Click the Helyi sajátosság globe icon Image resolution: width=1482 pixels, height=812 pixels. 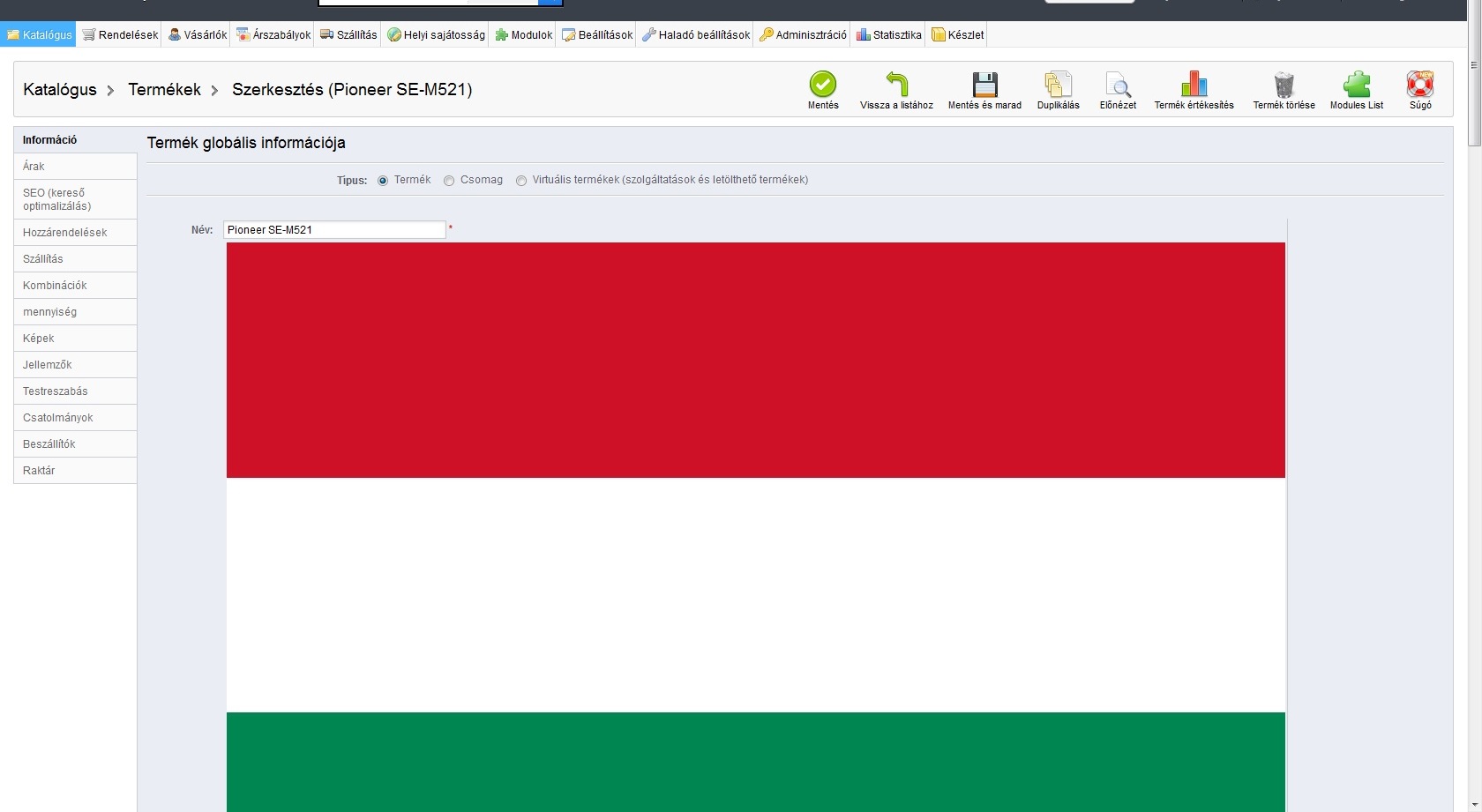(x=394, y=35)
